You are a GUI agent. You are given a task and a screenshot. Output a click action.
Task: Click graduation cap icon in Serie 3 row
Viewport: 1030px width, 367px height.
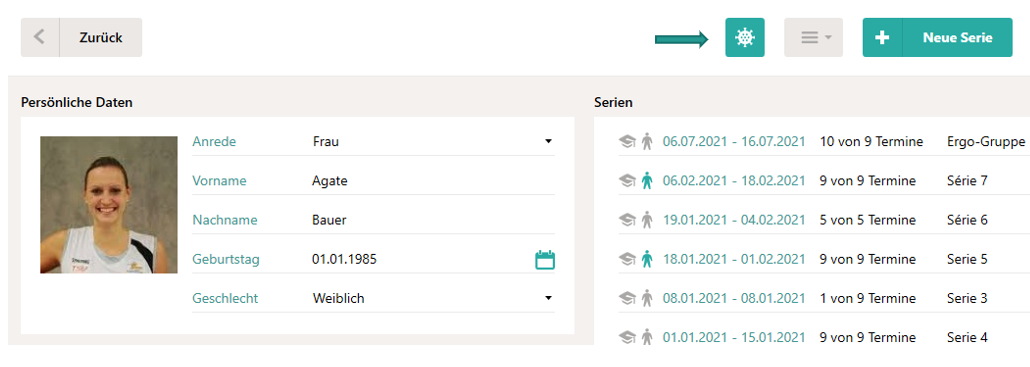627,299
